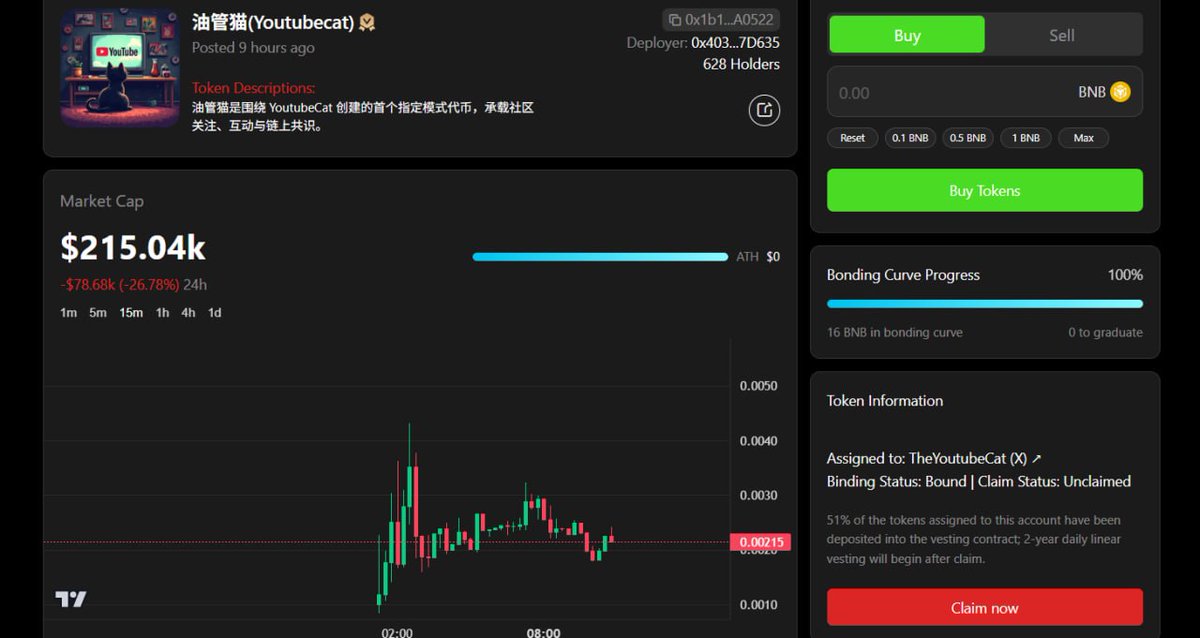Select the 4h chart interval
1200x638 pixels.
188,313
